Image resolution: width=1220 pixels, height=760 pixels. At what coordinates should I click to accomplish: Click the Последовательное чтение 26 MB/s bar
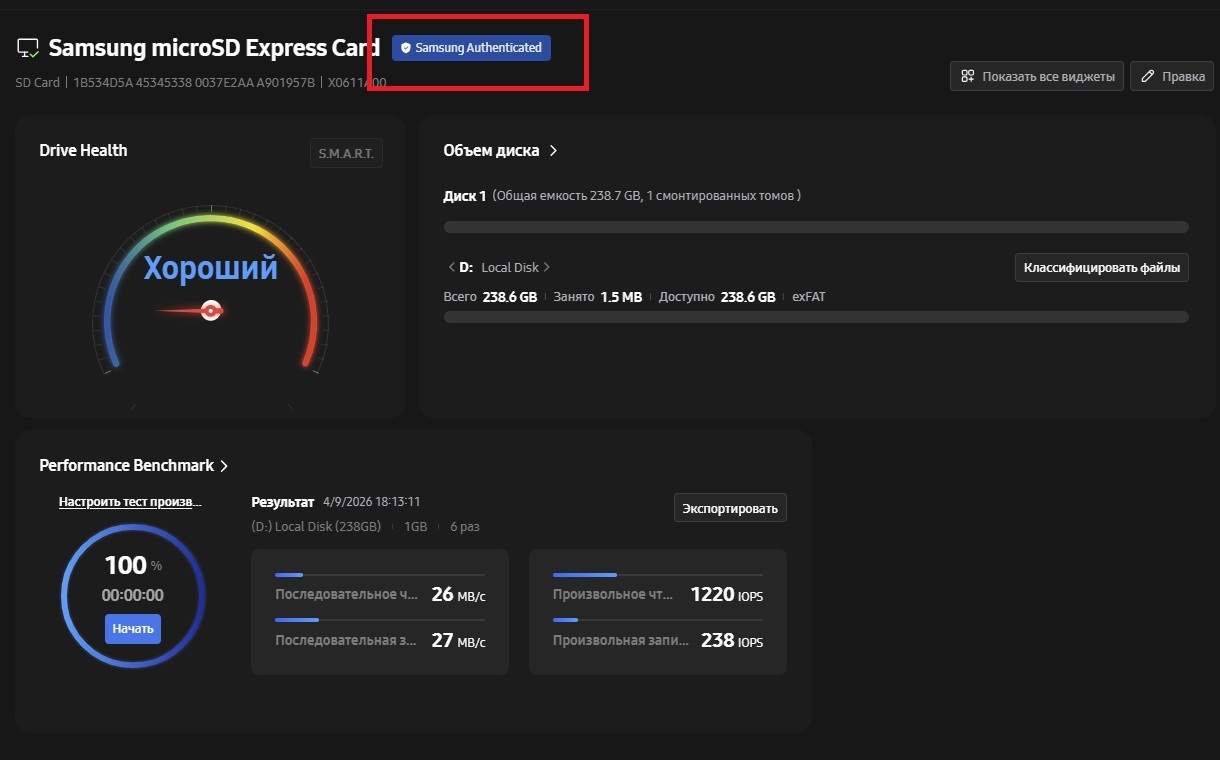[380, 575]
